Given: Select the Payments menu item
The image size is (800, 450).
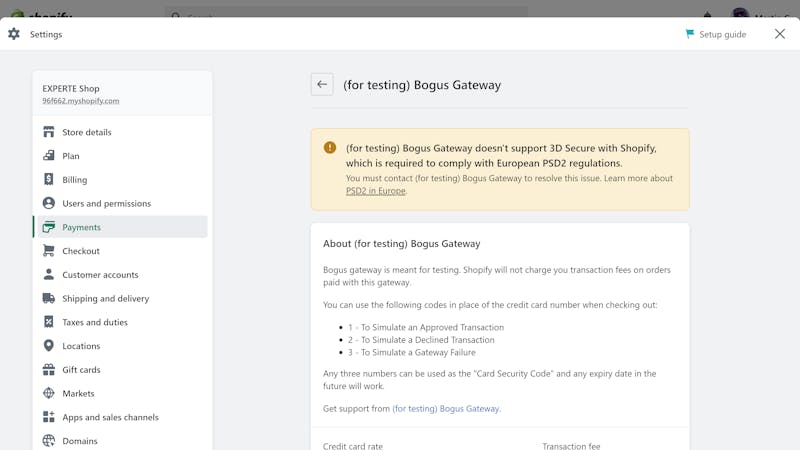Looking at the screenshot, I should 122,227.
